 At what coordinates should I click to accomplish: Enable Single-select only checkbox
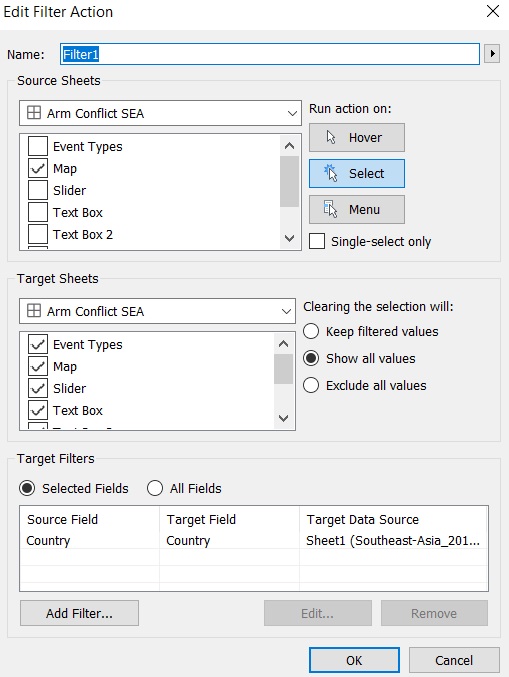(317, 241)
